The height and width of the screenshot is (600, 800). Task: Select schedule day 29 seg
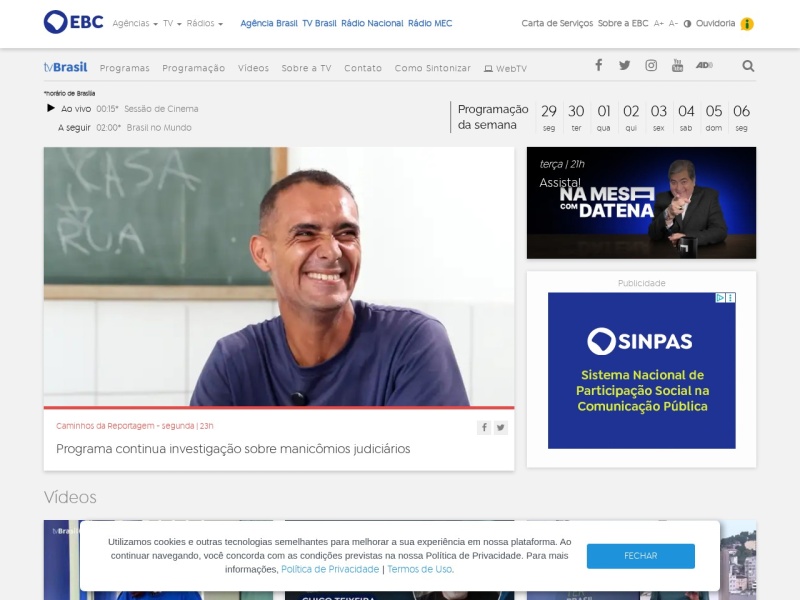[x=548, y=118]
